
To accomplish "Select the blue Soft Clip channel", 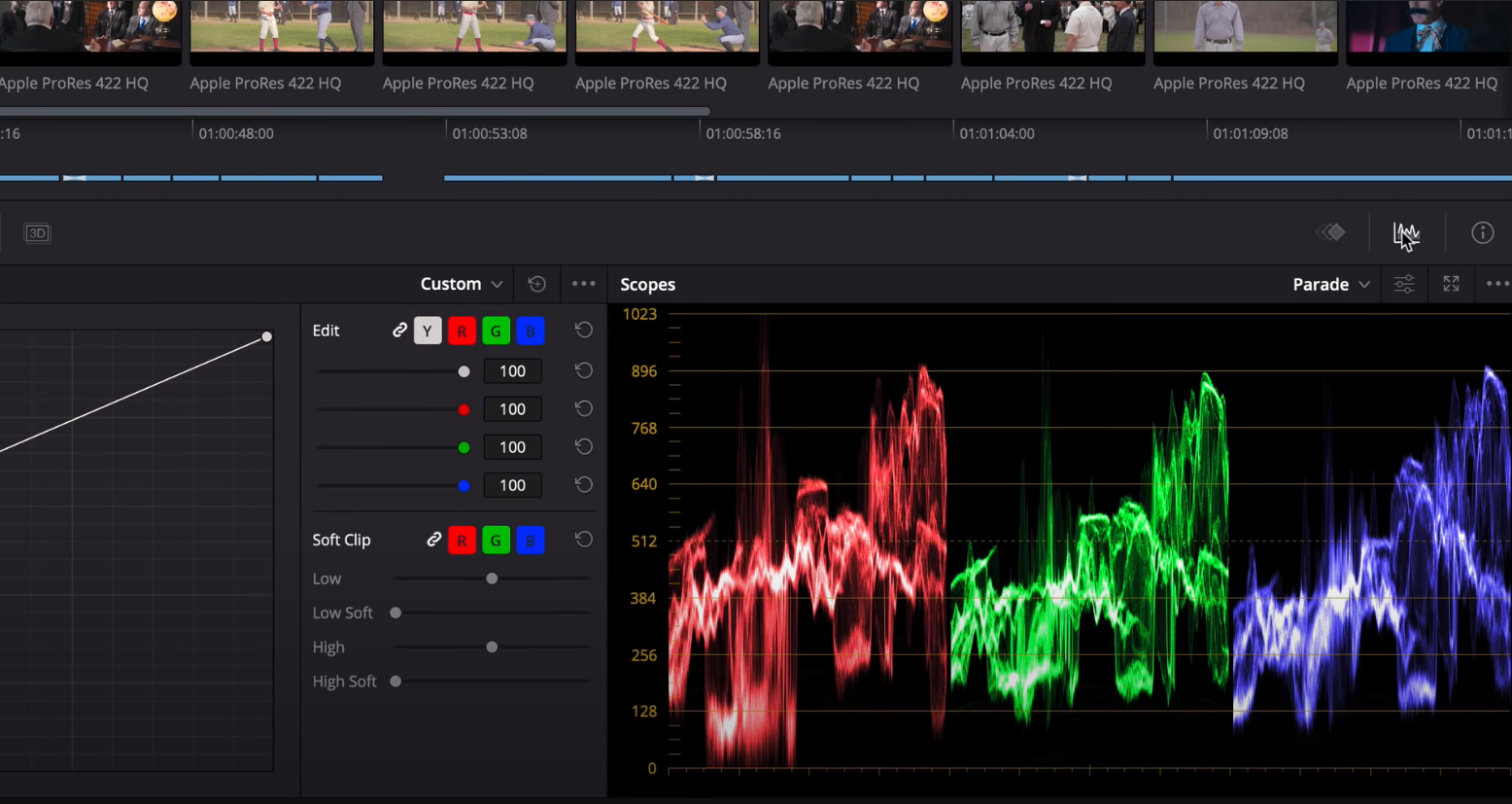I will point(531,541).
